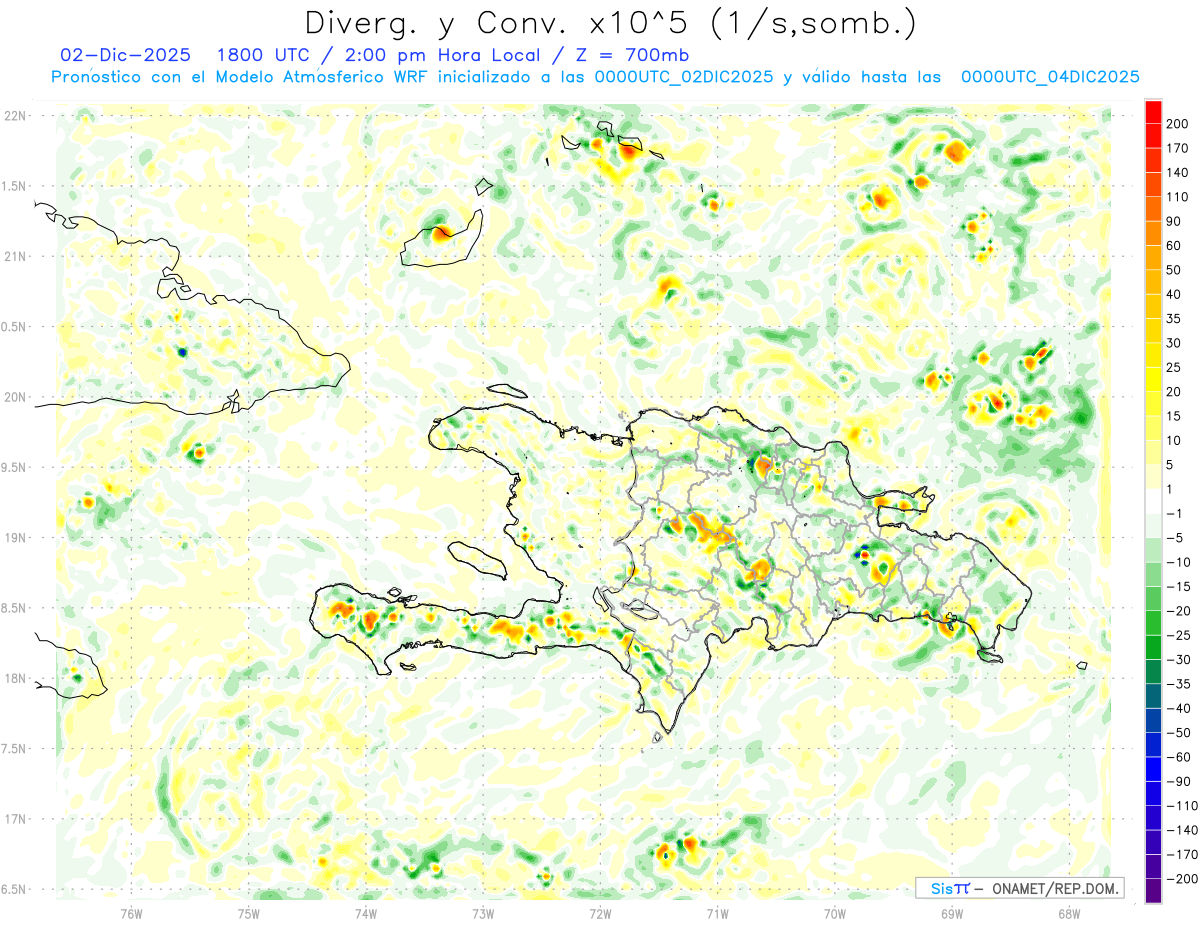Screen dimensions: 1200x927
Task: Click the -200 color scale label
Action: tap(1184, 879)
